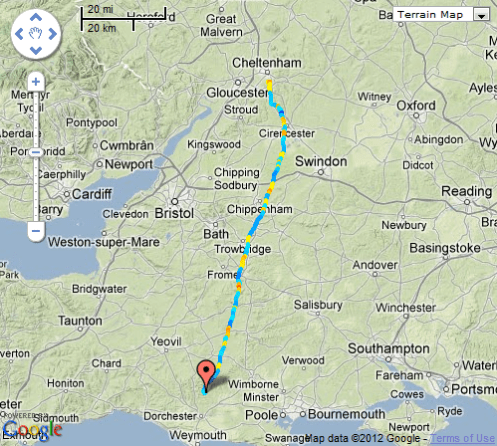Pan the map west with left arrow
497x446 pixels.
19,34
